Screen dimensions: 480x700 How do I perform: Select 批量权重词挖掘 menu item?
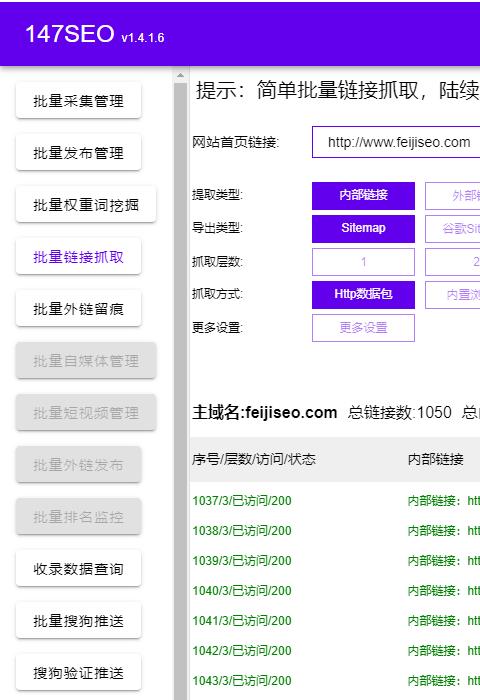[86, 205]
